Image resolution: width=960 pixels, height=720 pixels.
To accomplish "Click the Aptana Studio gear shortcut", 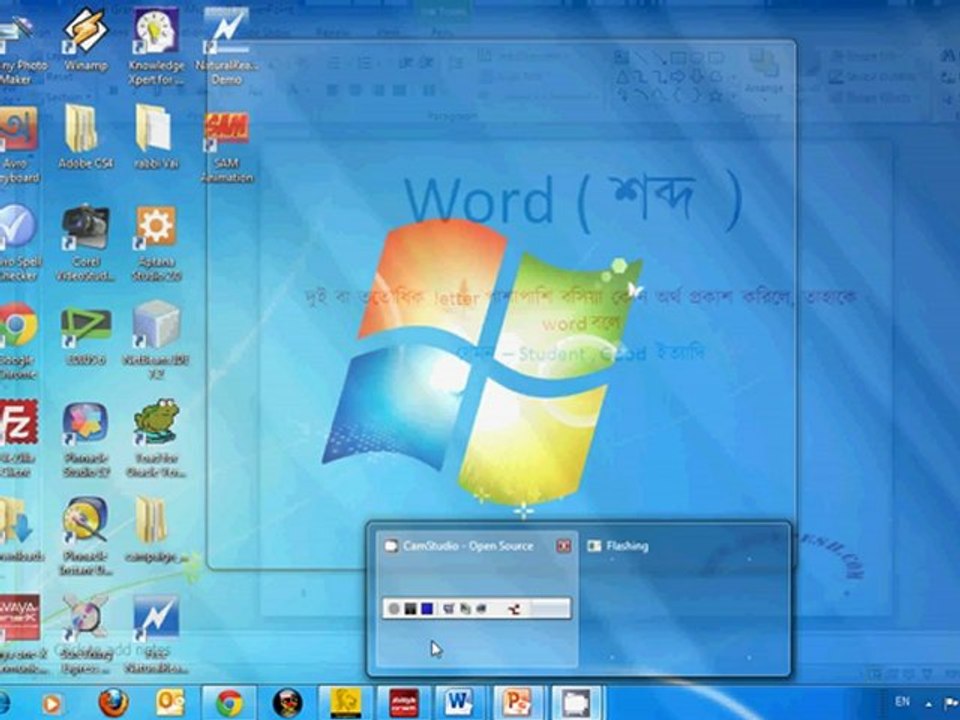I will click(x=156, y=243).
